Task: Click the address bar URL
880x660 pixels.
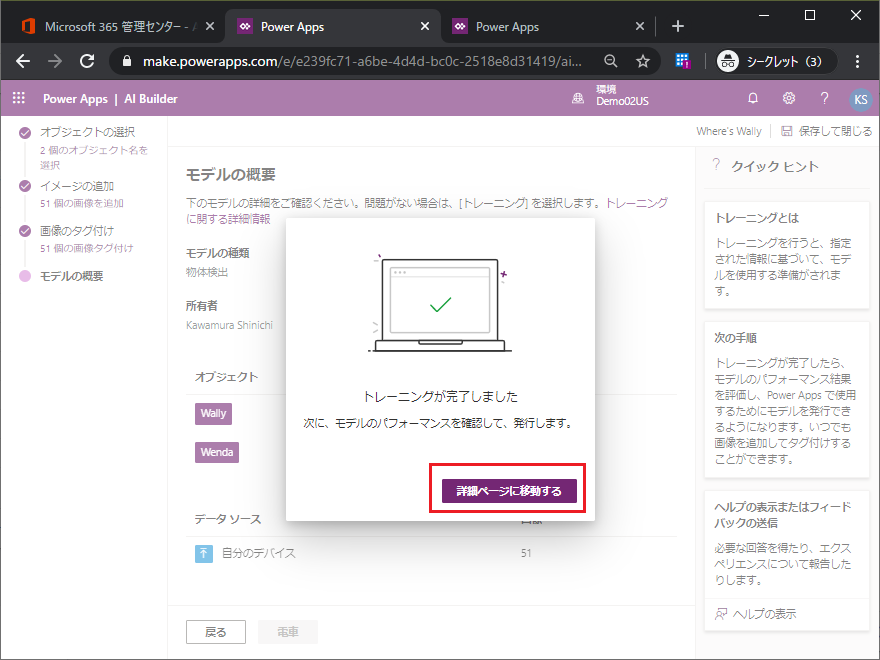Action: 362,61
